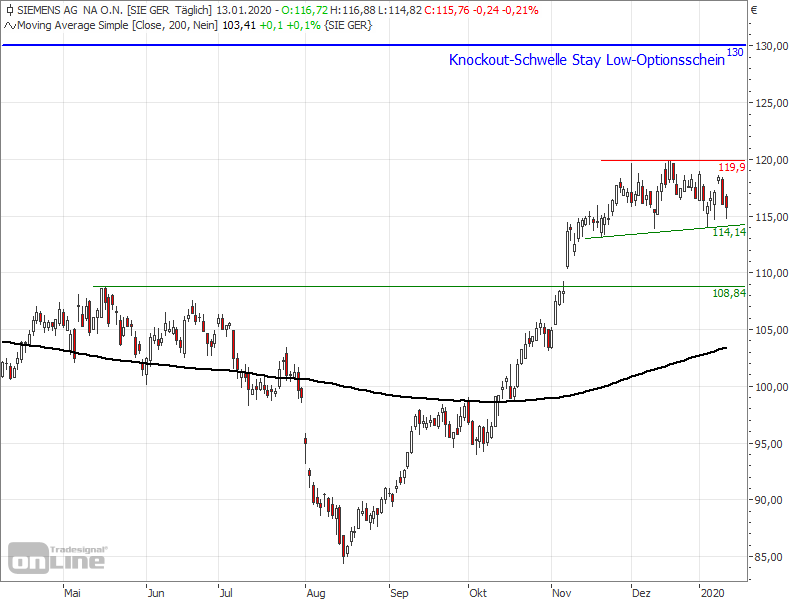800x600 pixels.
Task: Click the [Close, 200, Nein] parameters
Action: pyautogui.click(x=175, y=26)
